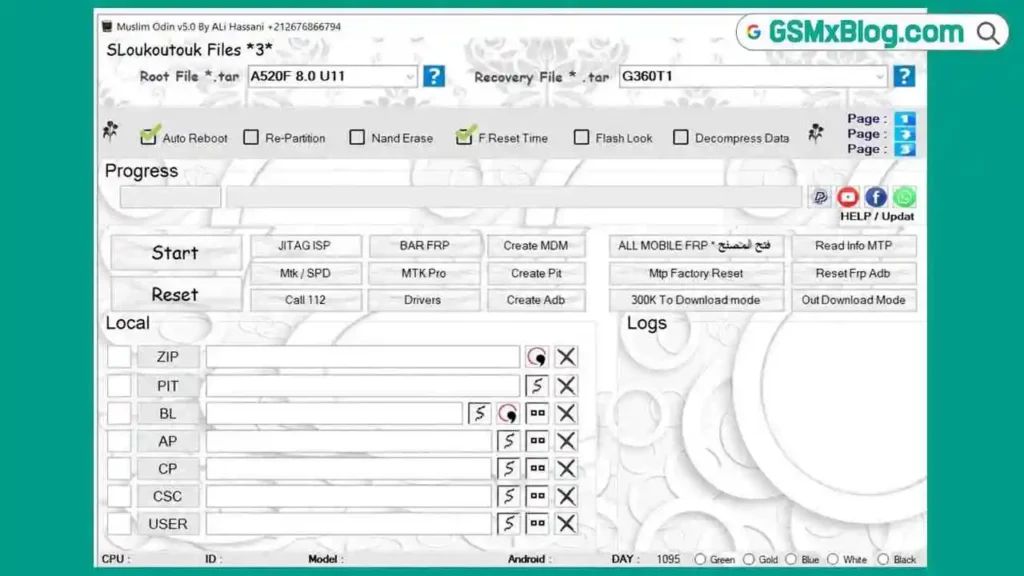Enable Re-Partition checkbox

pyautogui.click(x=251, y=137)
